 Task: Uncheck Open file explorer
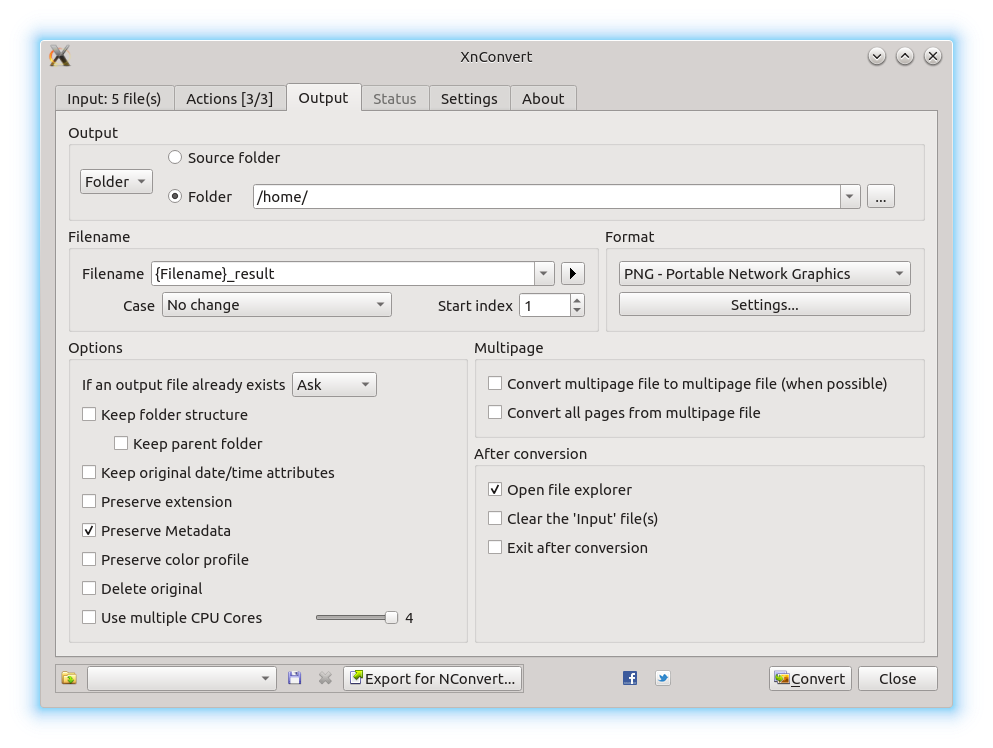495,490
